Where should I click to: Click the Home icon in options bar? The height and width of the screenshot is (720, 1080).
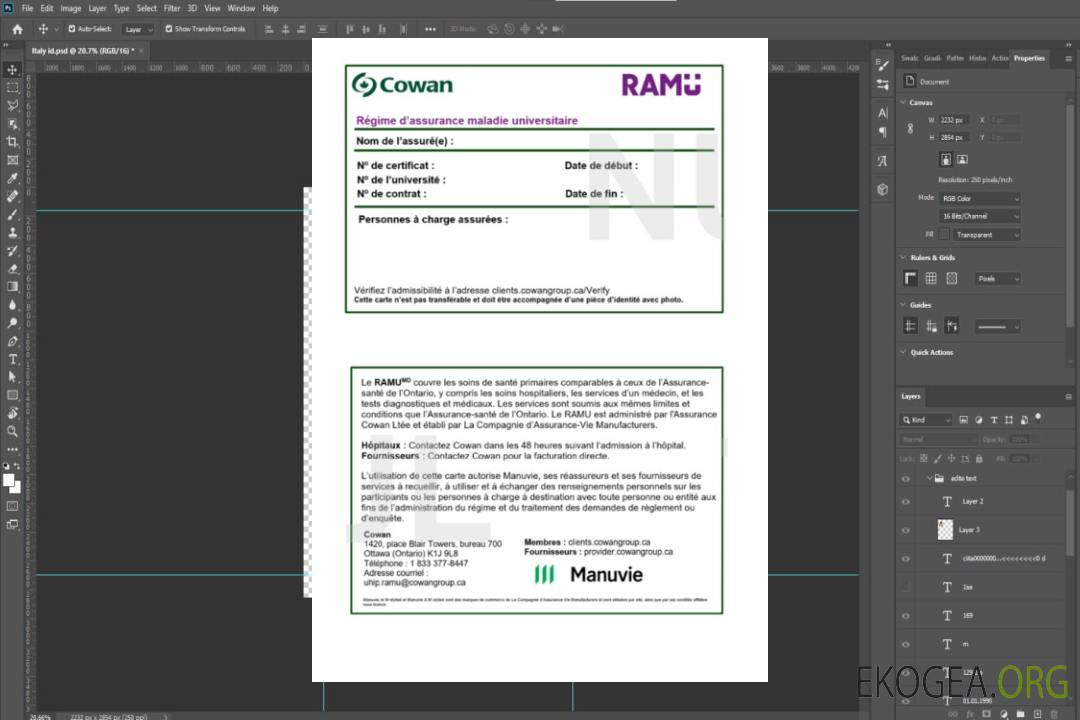click(17, 29)
